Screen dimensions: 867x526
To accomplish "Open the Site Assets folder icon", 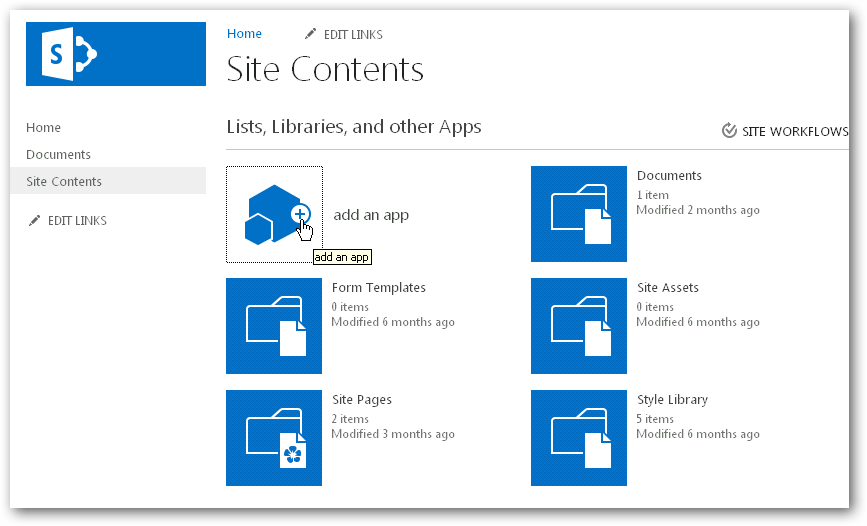I will 578,326.
